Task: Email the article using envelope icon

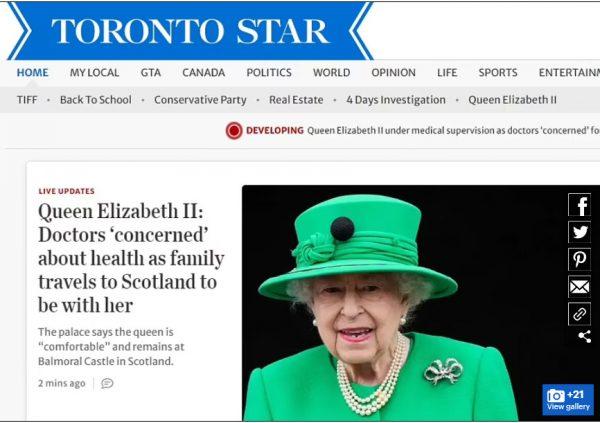Action: click(x=579, y=287)
